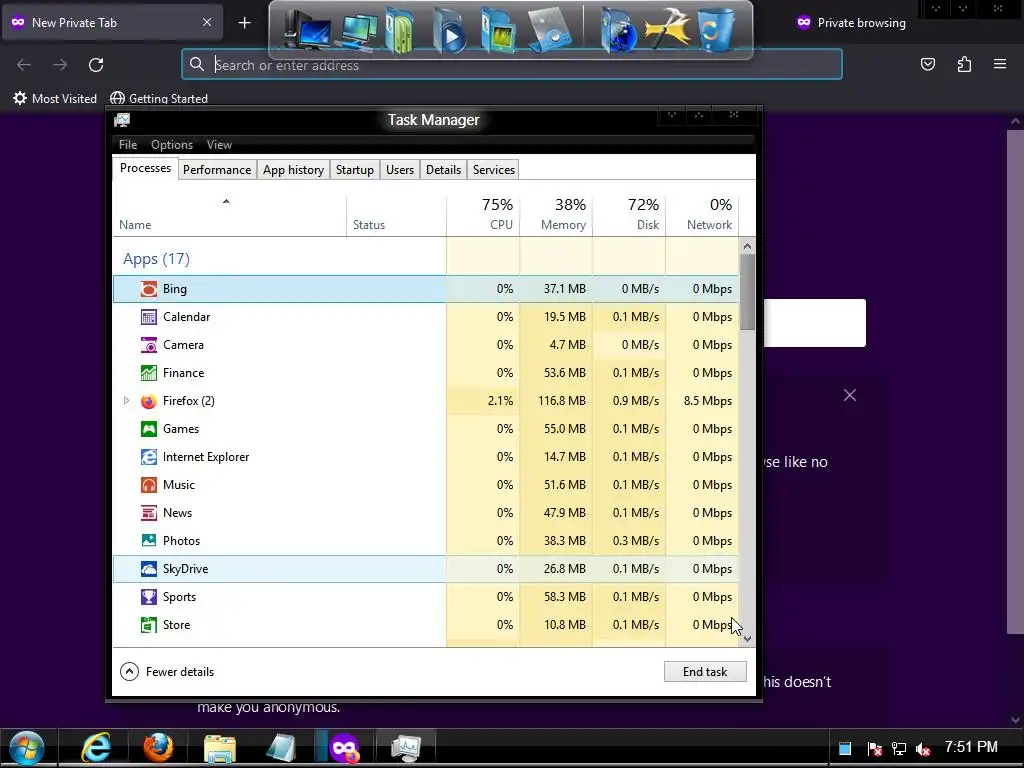Select the Photos app icon
This screenshot has width=1024, height=768.
[x=149, y=541]
